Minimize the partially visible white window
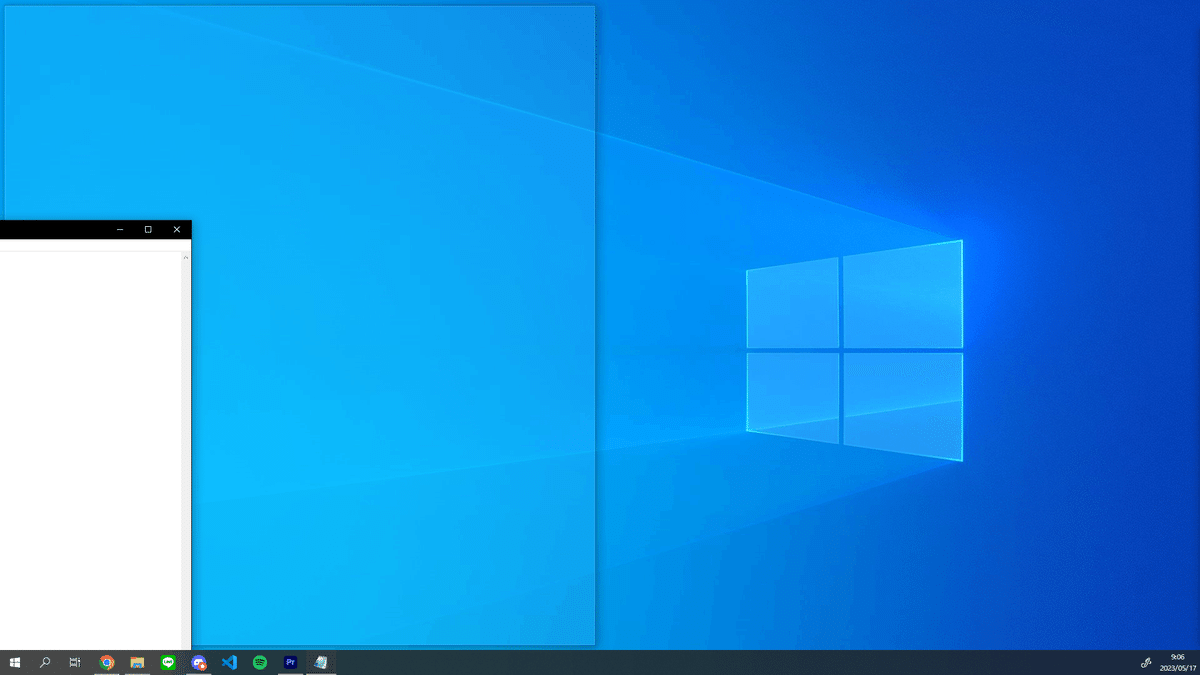Screen dimensions: 1200x675 click(120, 230)
